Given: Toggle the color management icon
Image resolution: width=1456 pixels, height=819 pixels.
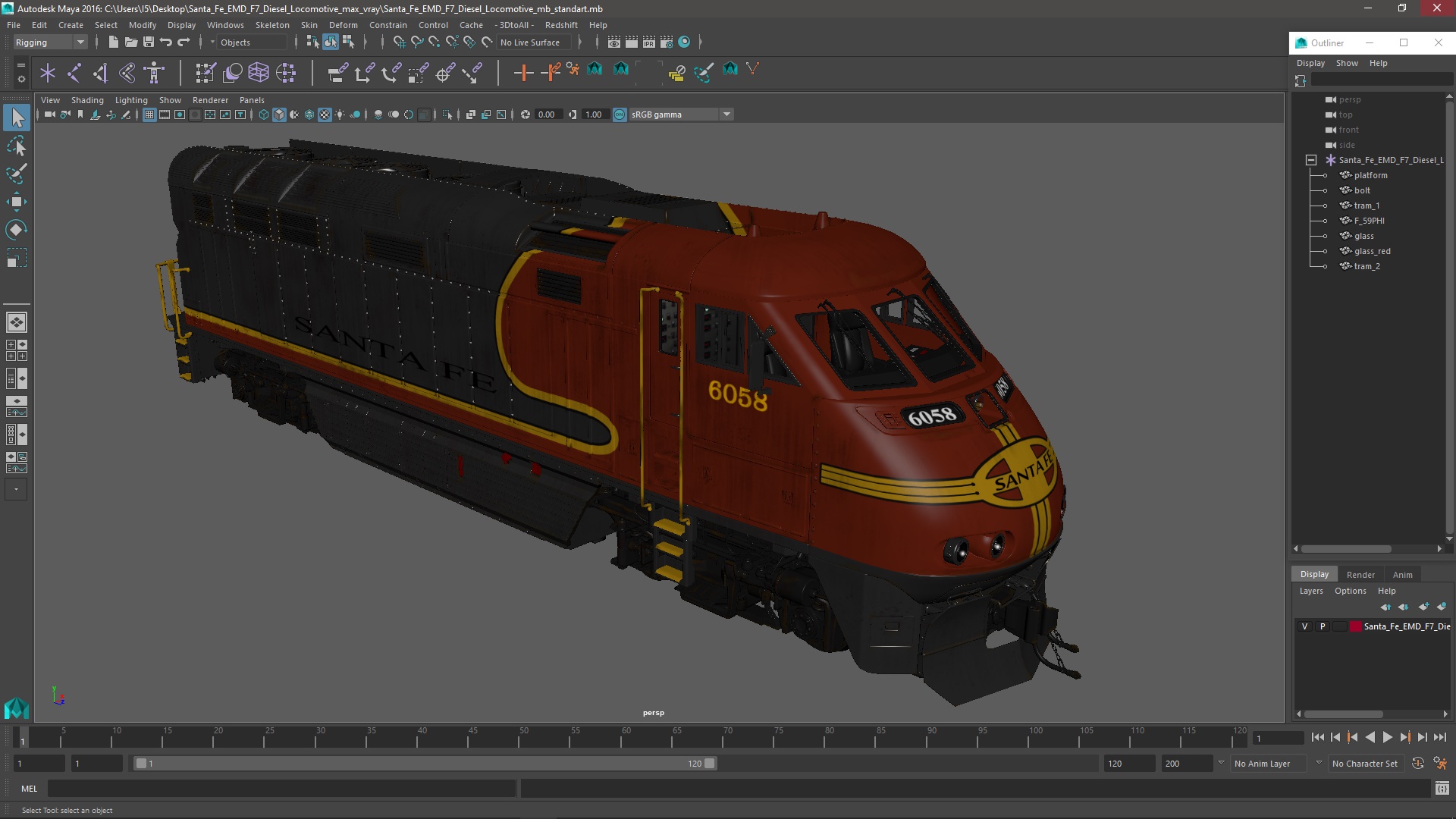Looking at the screenshot, I should pos(620,115).
